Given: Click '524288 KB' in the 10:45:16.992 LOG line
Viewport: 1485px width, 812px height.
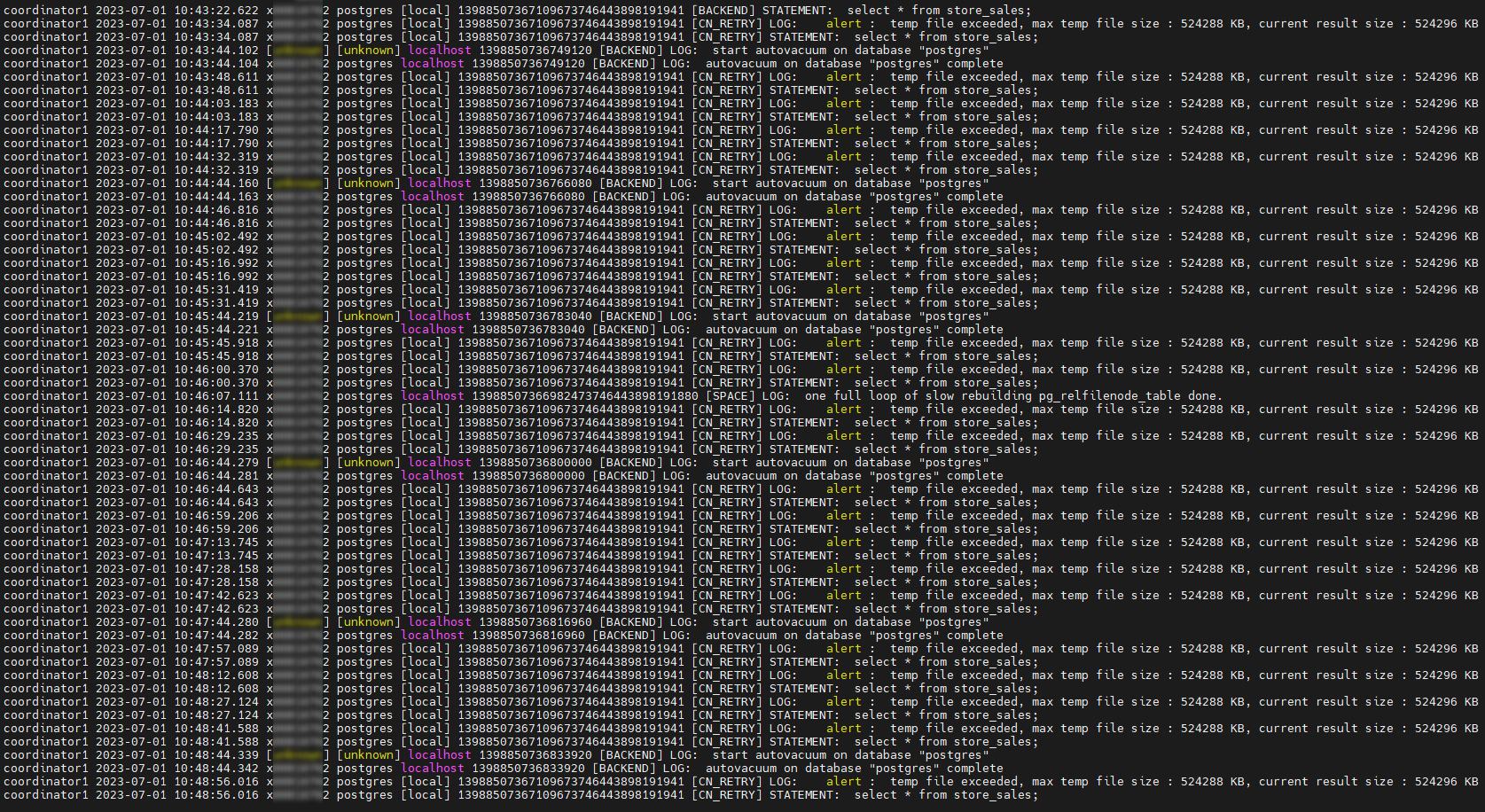Looking at the screenshot, I should tap(1213, 263).
